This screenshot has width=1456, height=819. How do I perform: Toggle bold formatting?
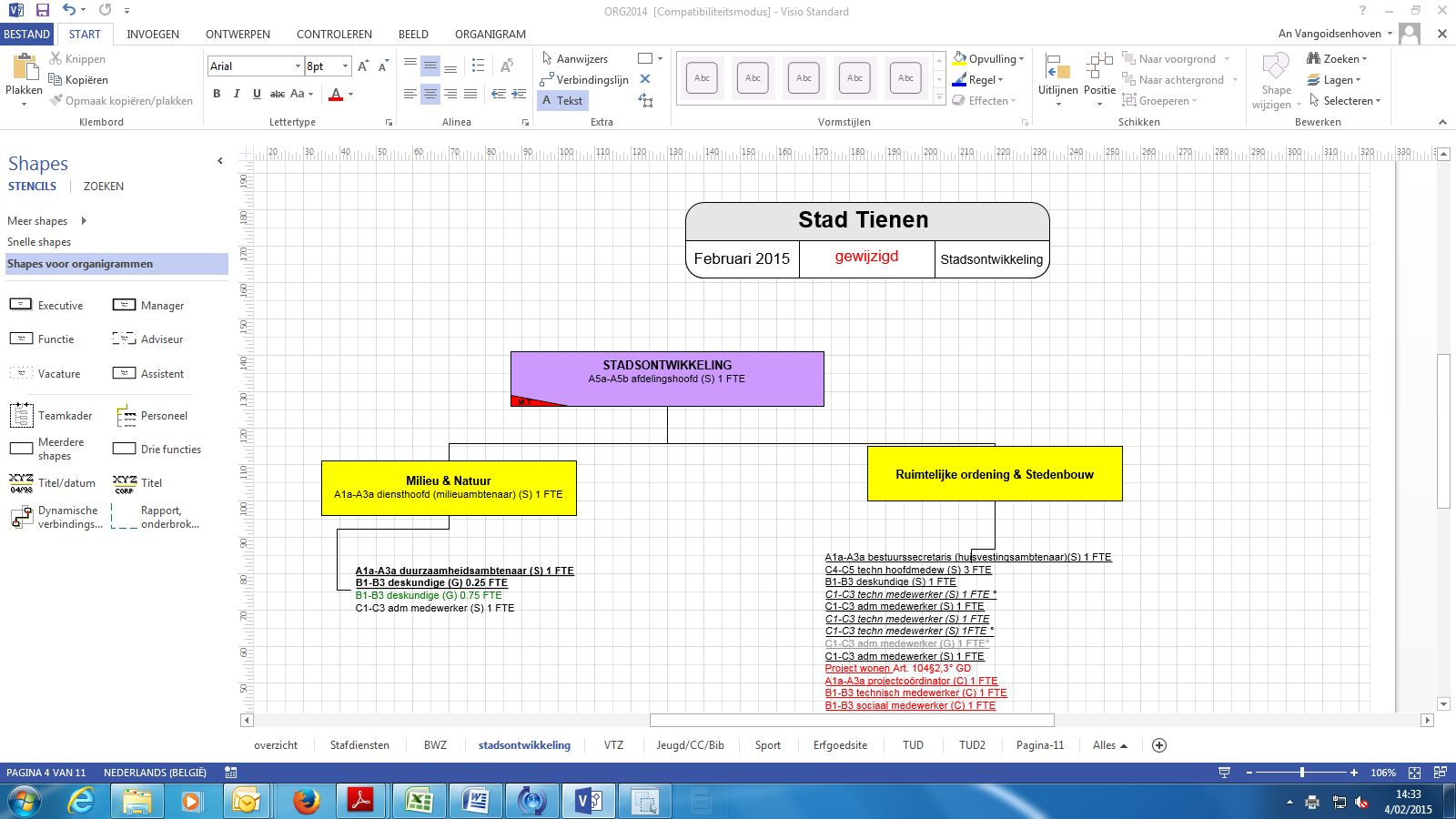[x=217, y=94]
